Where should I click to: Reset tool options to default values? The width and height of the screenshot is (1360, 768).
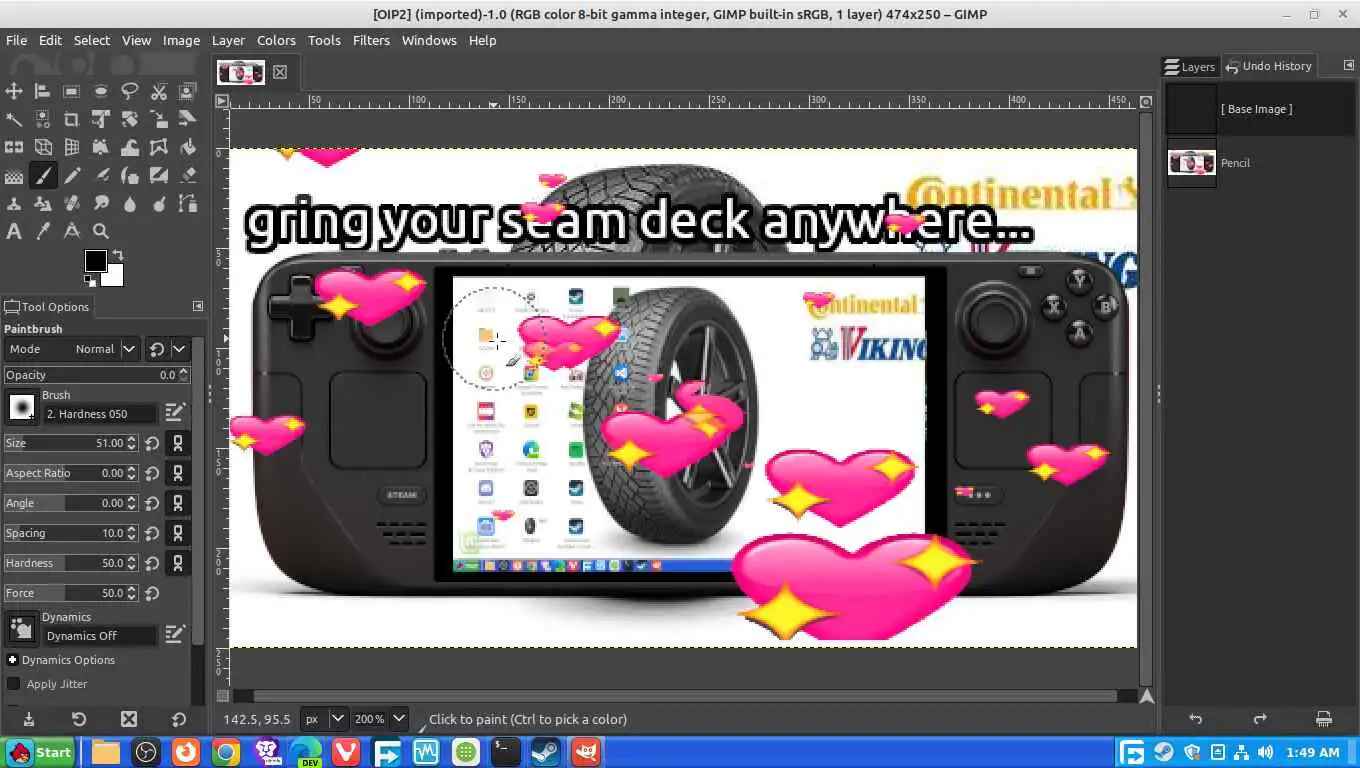click(179, 719)
